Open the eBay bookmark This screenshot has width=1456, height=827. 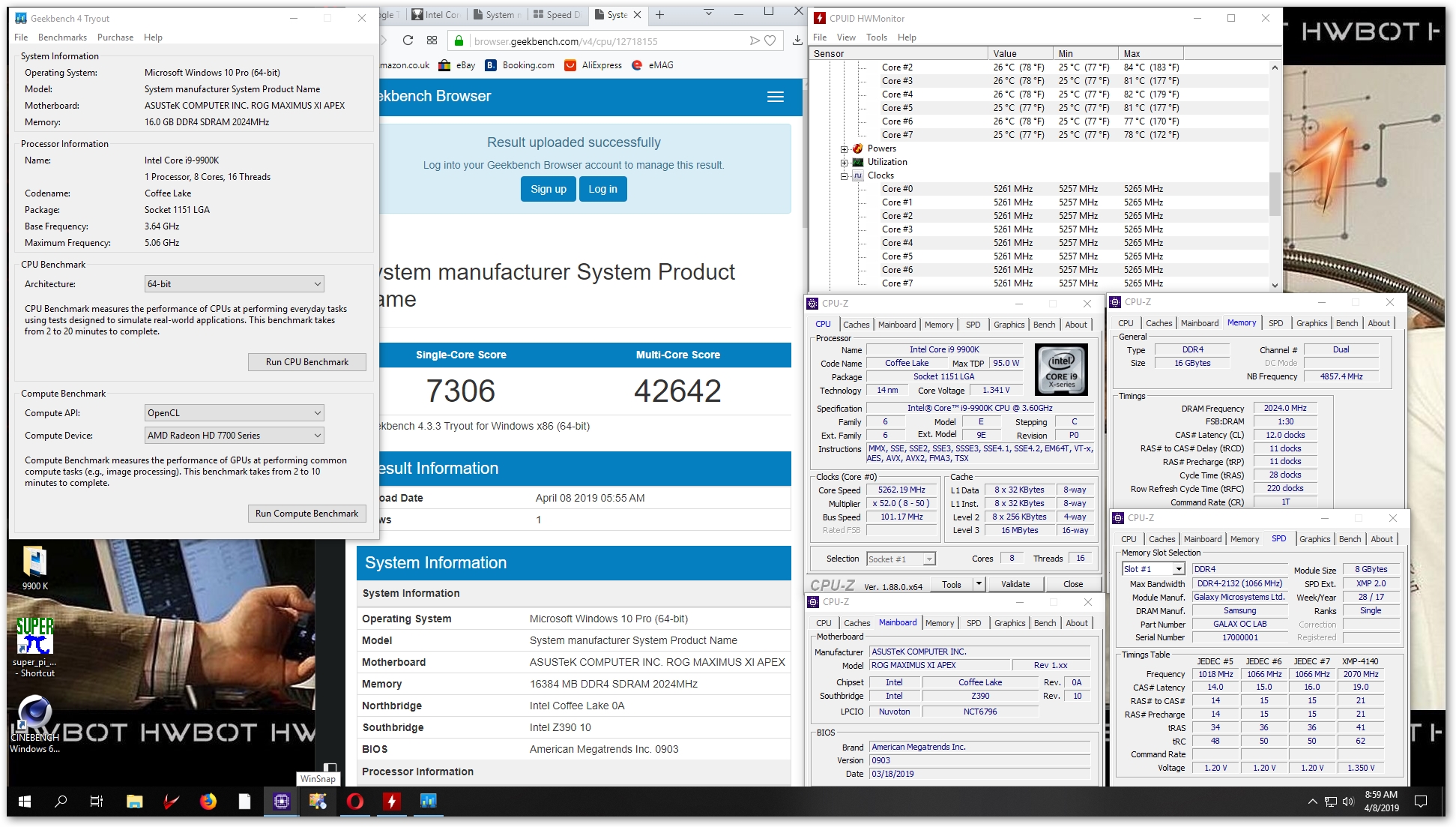click(x=456, y=65)
